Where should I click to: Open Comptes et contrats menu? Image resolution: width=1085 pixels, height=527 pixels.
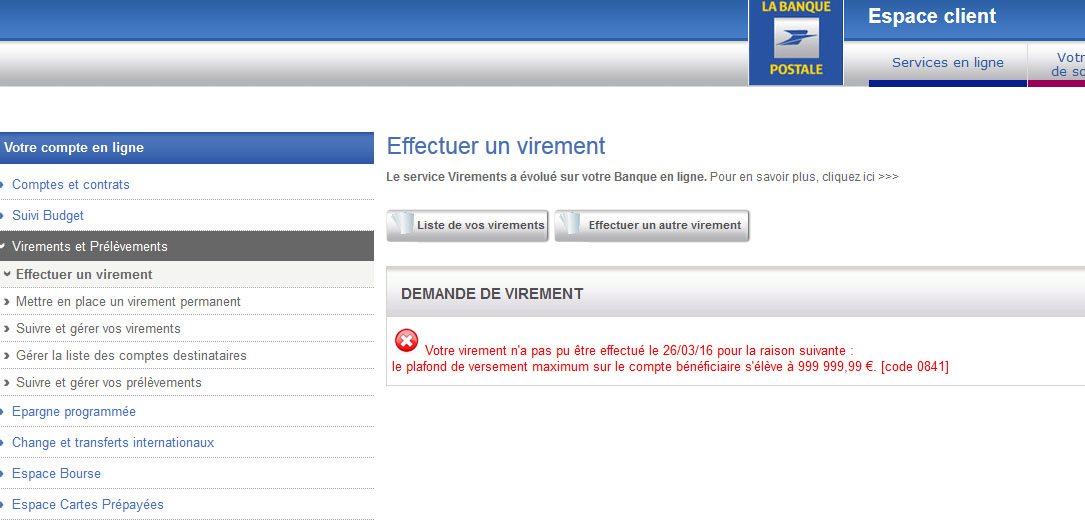point(71,185)
